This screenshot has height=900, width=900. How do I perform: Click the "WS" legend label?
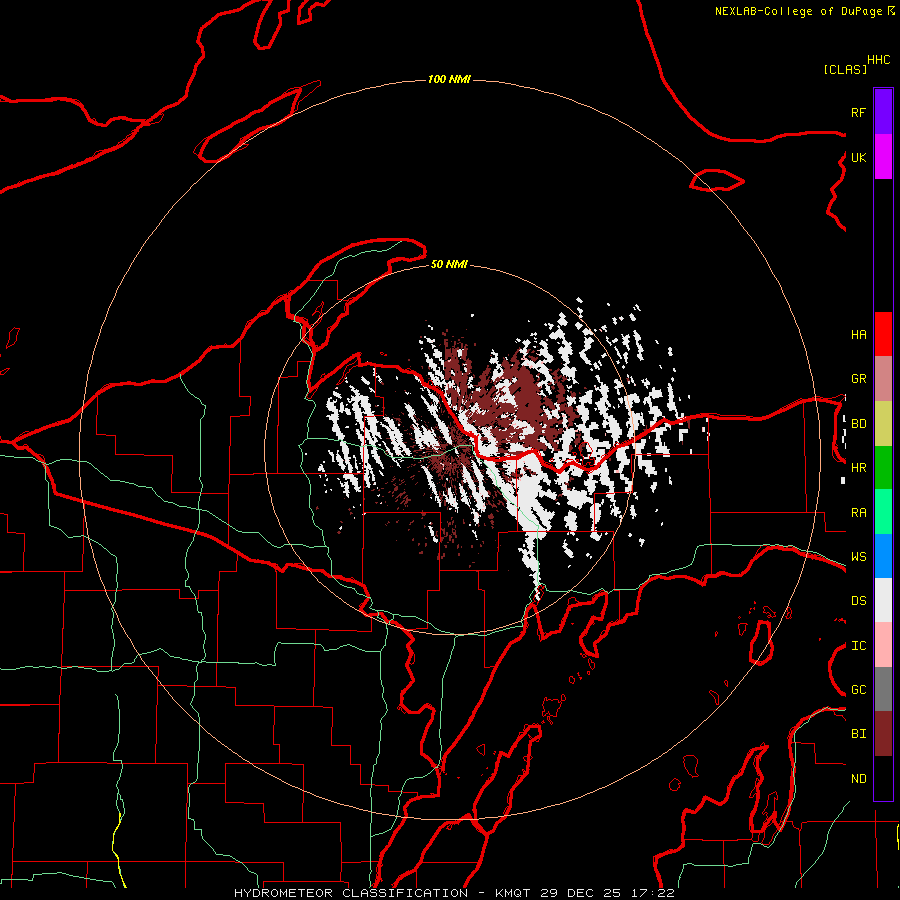(858, 557)
